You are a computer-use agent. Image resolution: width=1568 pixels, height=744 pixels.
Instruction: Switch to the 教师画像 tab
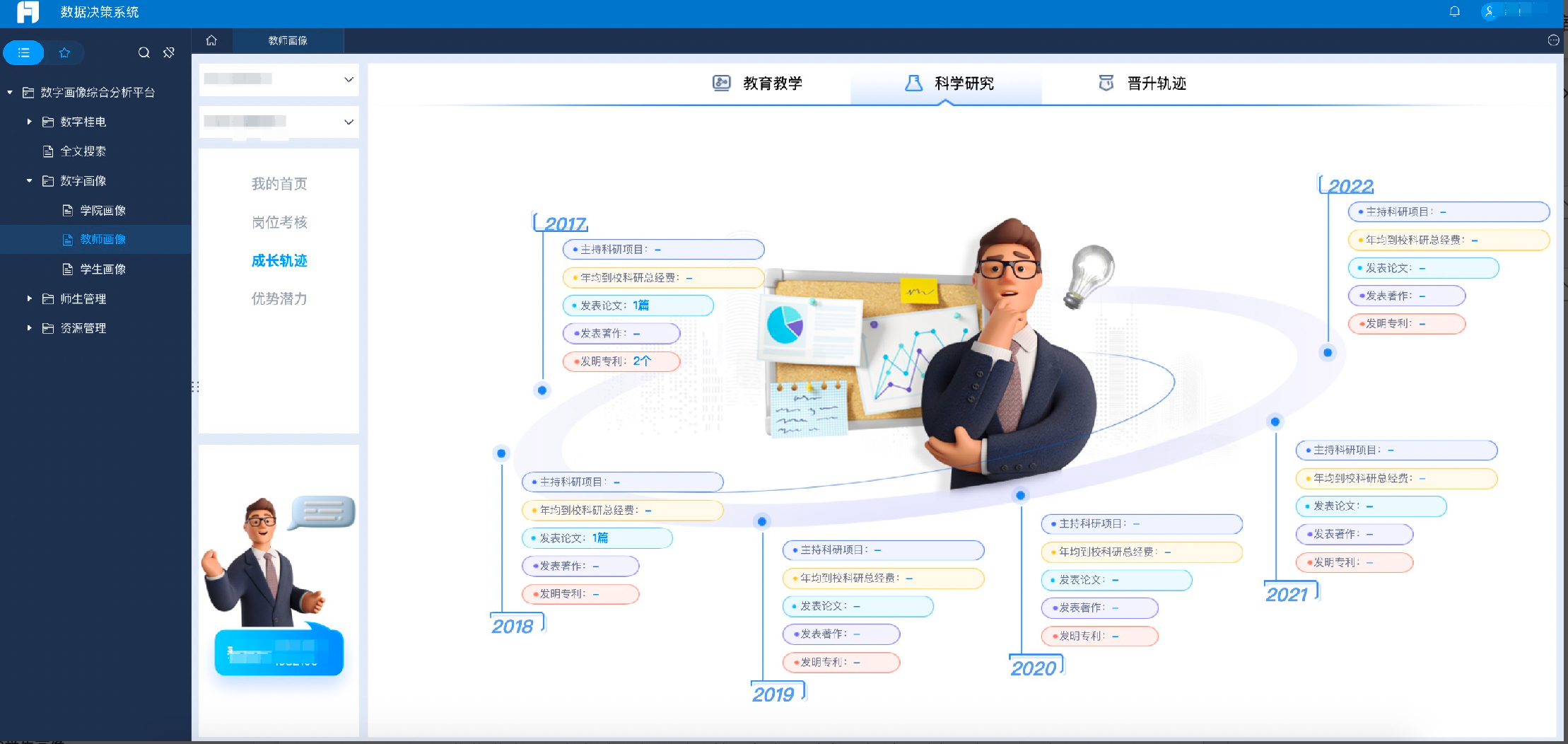pos(288,40)
